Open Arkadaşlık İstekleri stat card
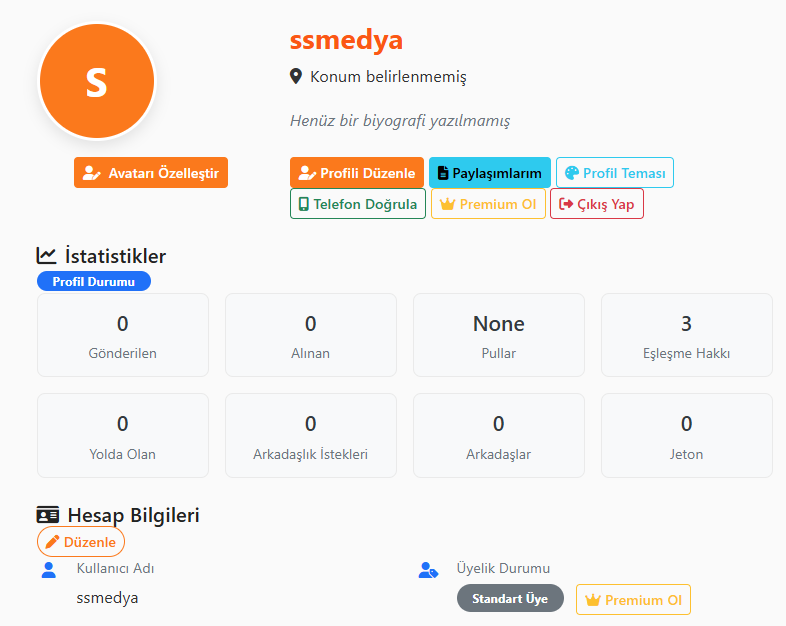The image size is (786, 626). tap(311, 436)
